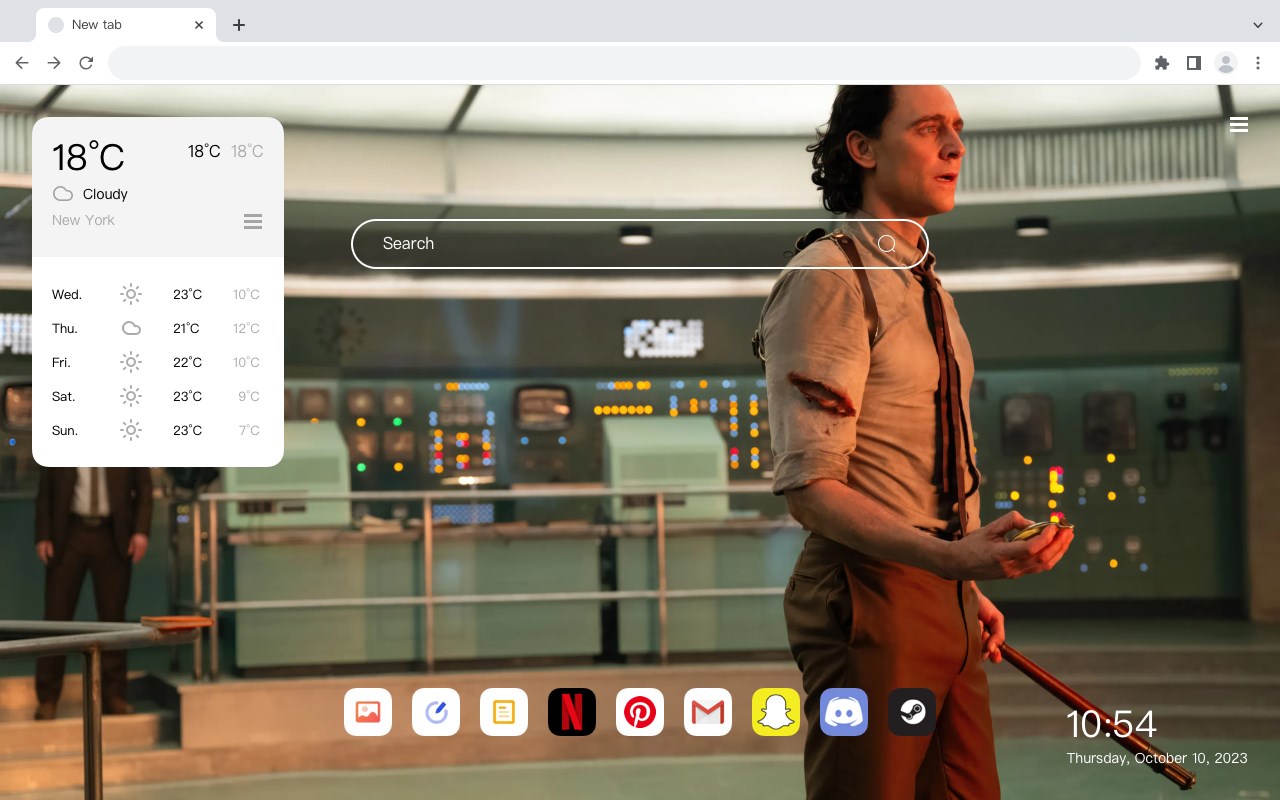
Task: Open the Chrome profile avatar
Action: (x=1226, y=63)
